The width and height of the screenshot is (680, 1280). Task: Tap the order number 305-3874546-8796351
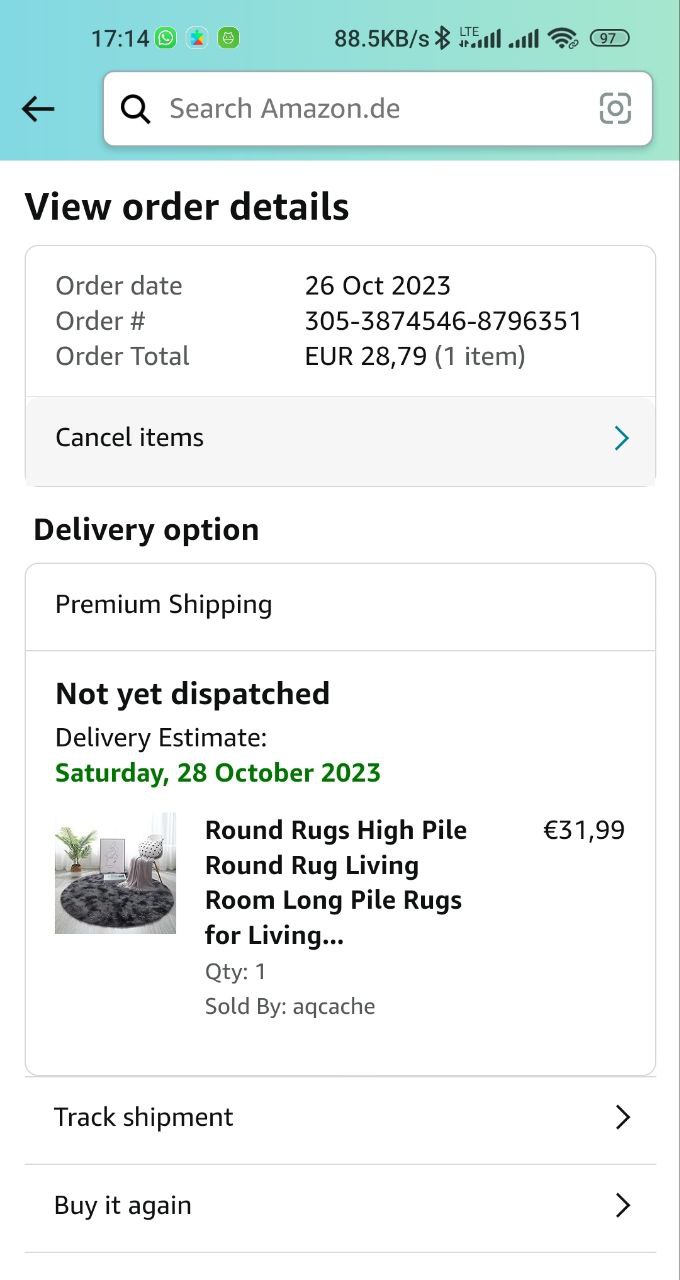click(x=443, y=321)
